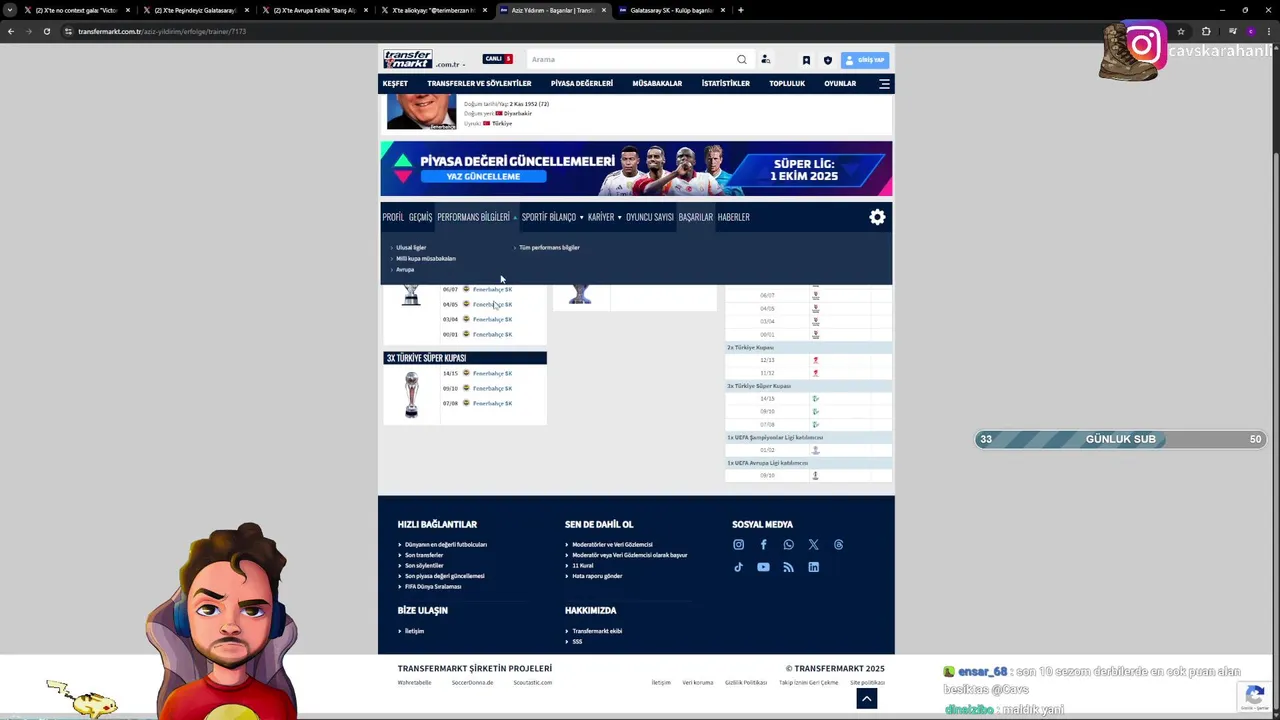Select Milli kupa müsabakaları submenu item

click(x=426, y=258)
